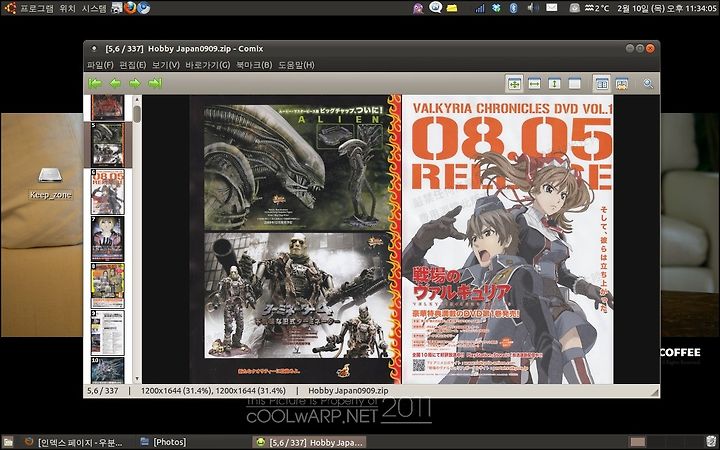Toggle double page mode

point(602,84)
